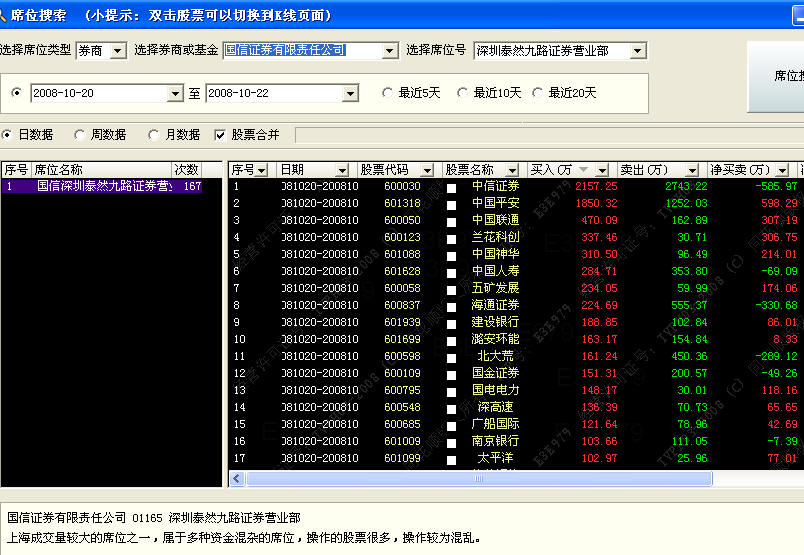Open the 选择席位类型 dropdown
Screen dimensions: 804x555
(x=118, y=51)
